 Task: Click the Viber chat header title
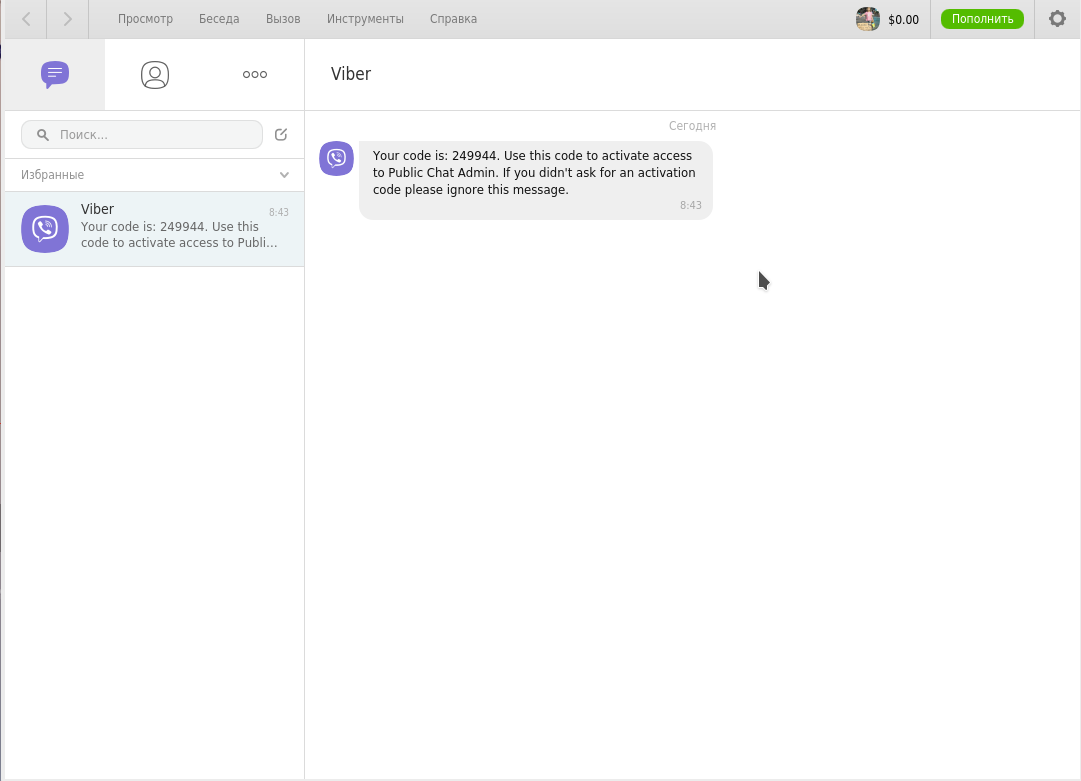[351, 74]
